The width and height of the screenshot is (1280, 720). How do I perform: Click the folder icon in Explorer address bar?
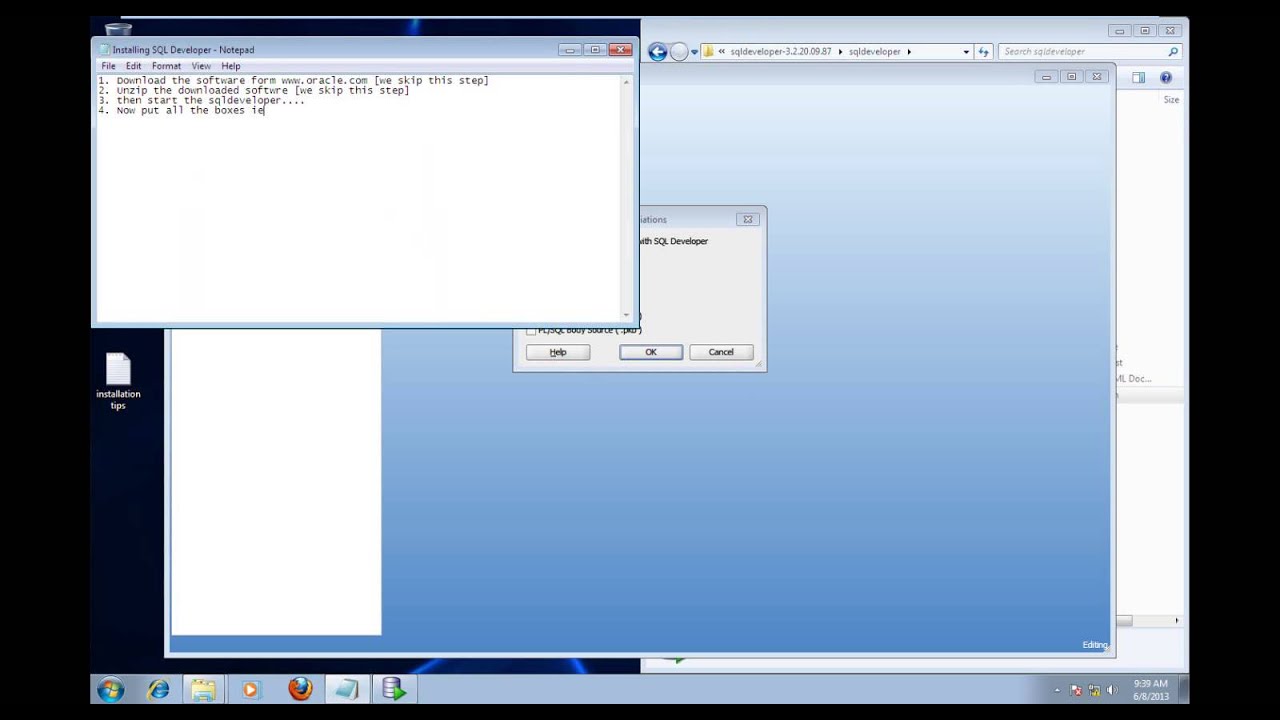[x=707, y=51]
